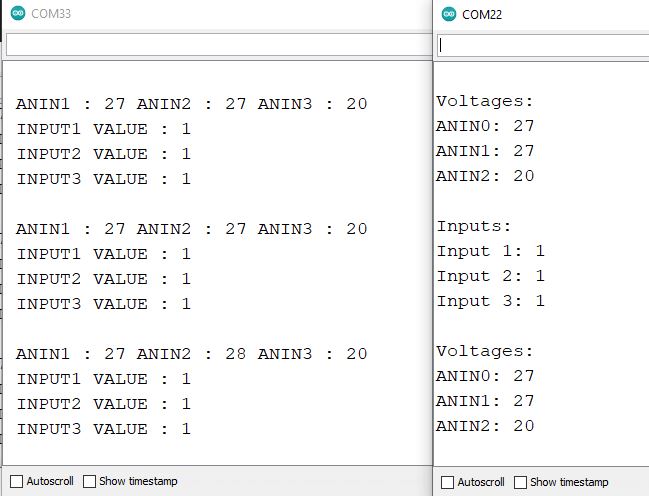
Task: Click the Arduino icon in COM22 title bar
Action: coord(449,14)
